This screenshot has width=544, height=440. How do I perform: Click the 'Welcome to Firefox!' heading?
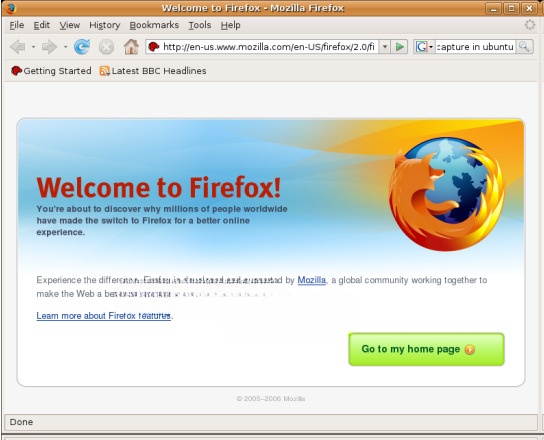pos(159,187)
